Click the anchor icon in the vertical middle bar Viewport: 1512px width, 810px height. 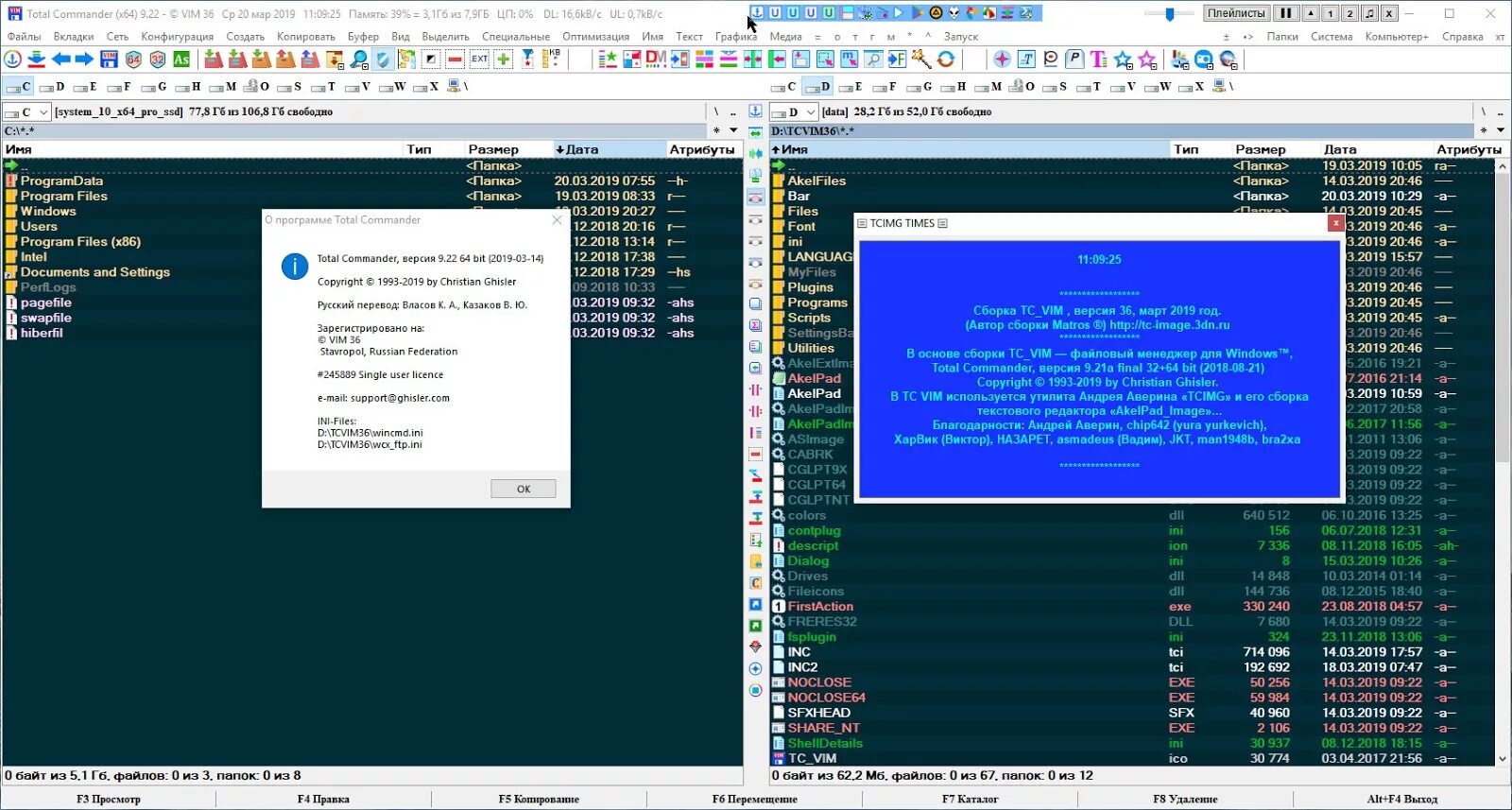(755, 111)
